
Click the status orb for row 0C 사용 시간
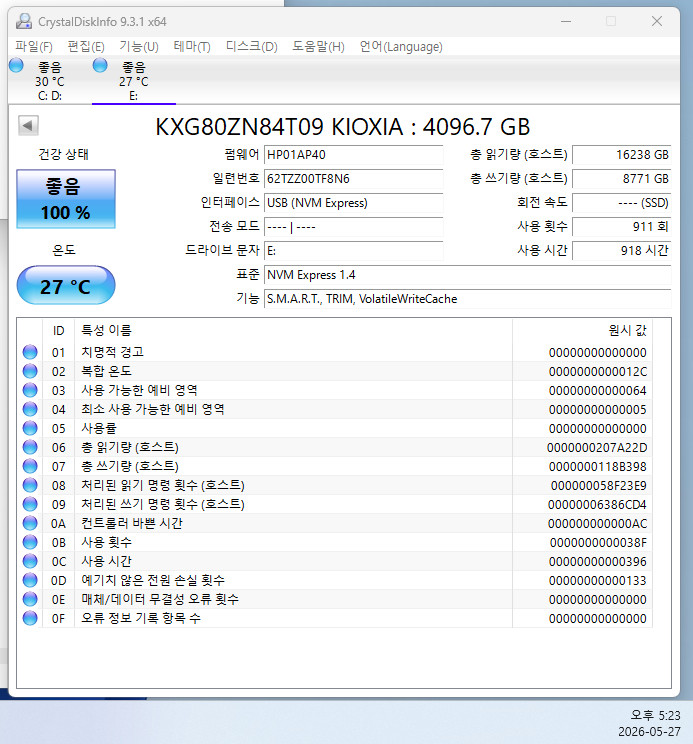tap(30, 561)
